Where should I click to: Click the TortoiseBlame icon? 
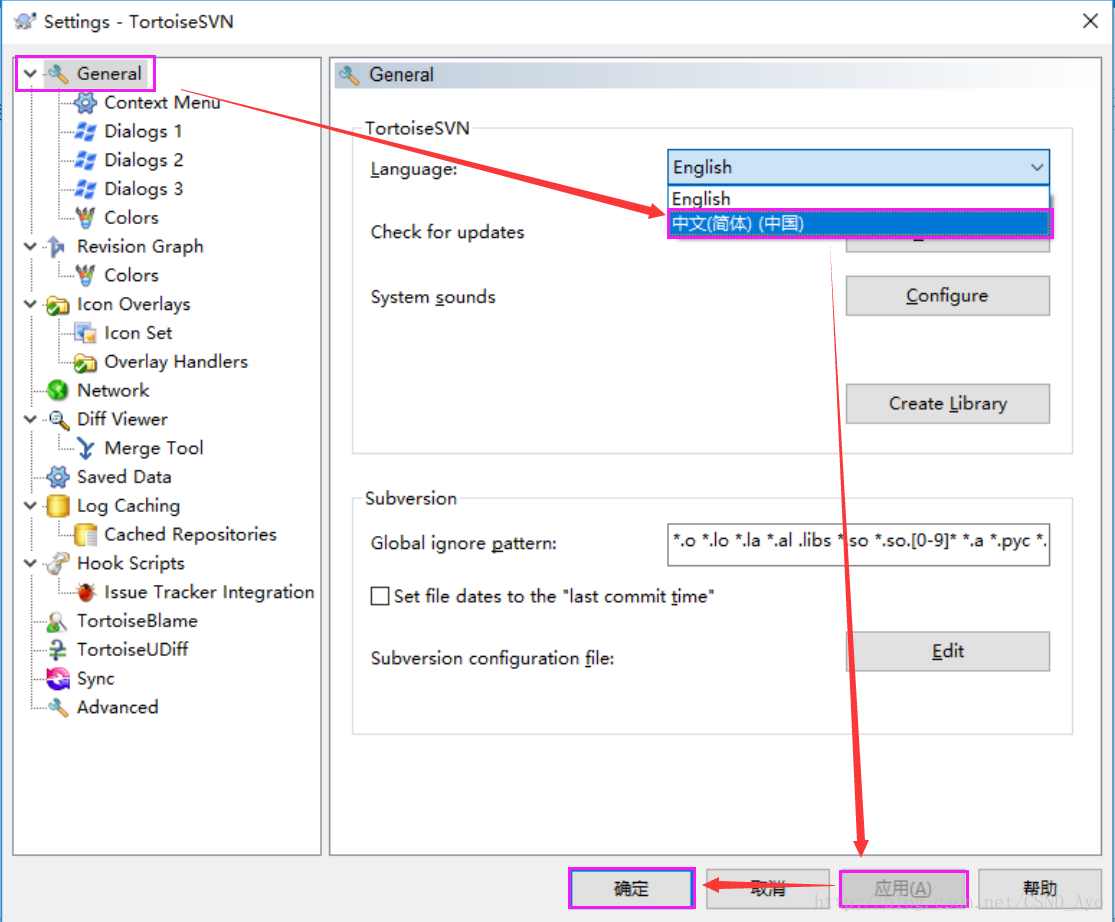(57, 621)
